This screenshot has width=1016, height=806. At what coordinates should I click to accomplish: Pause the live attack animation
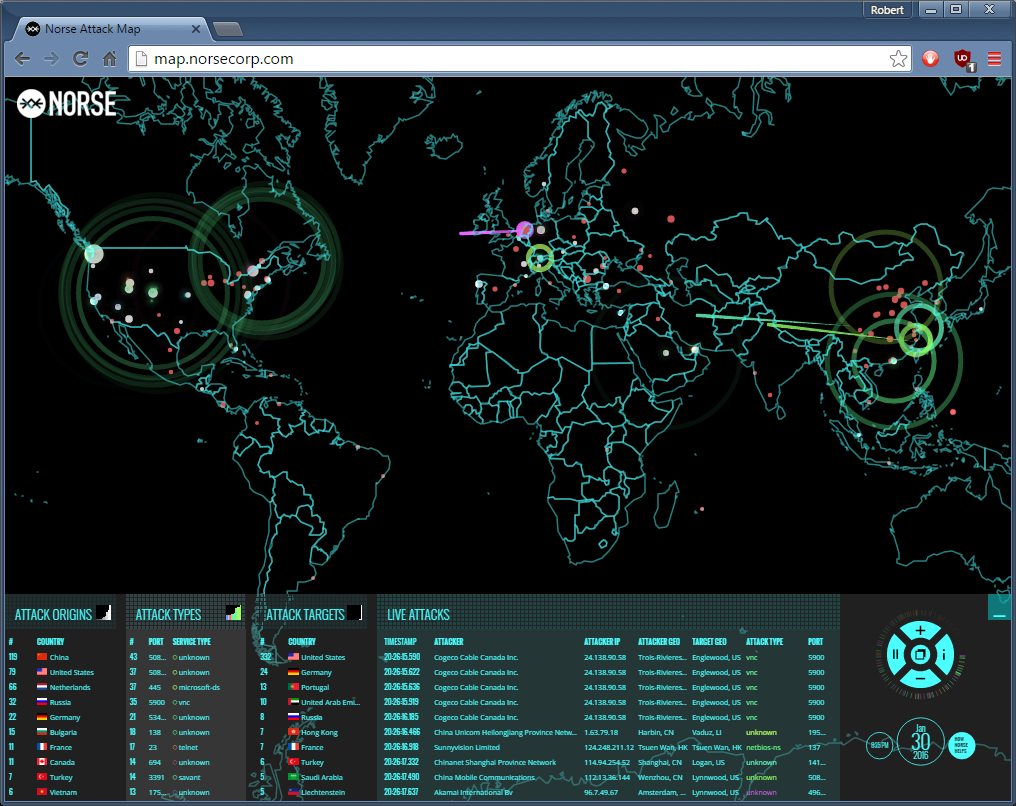895,654
